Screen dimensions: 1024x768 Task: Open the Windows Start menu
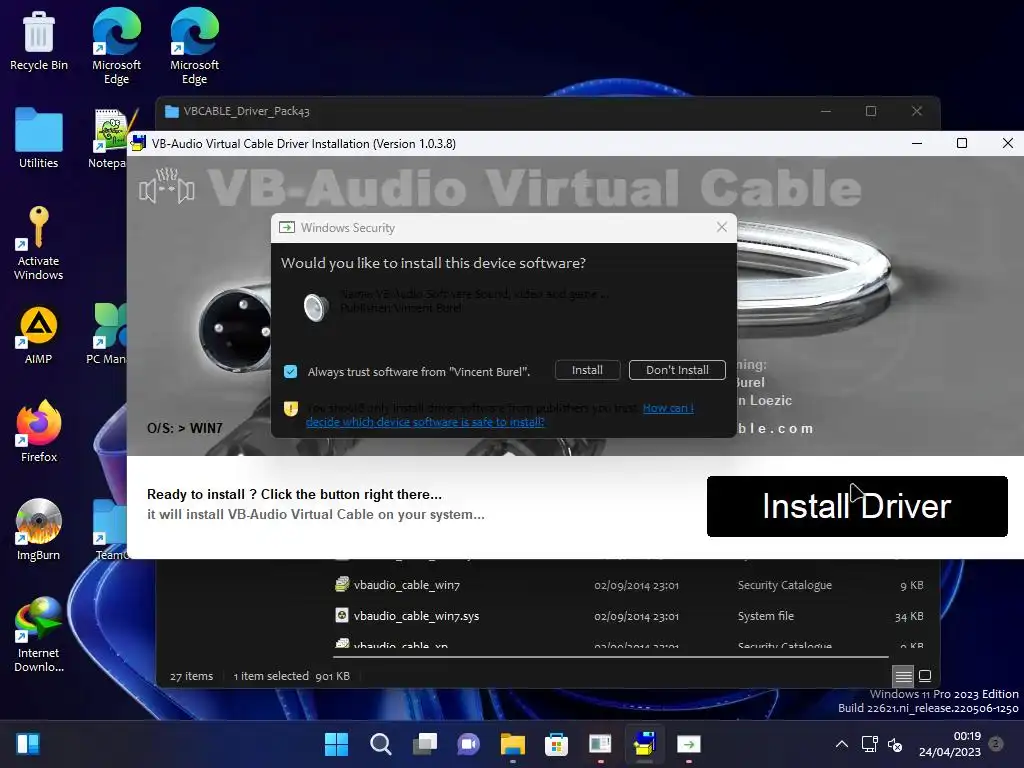click(x=336, y=744)
